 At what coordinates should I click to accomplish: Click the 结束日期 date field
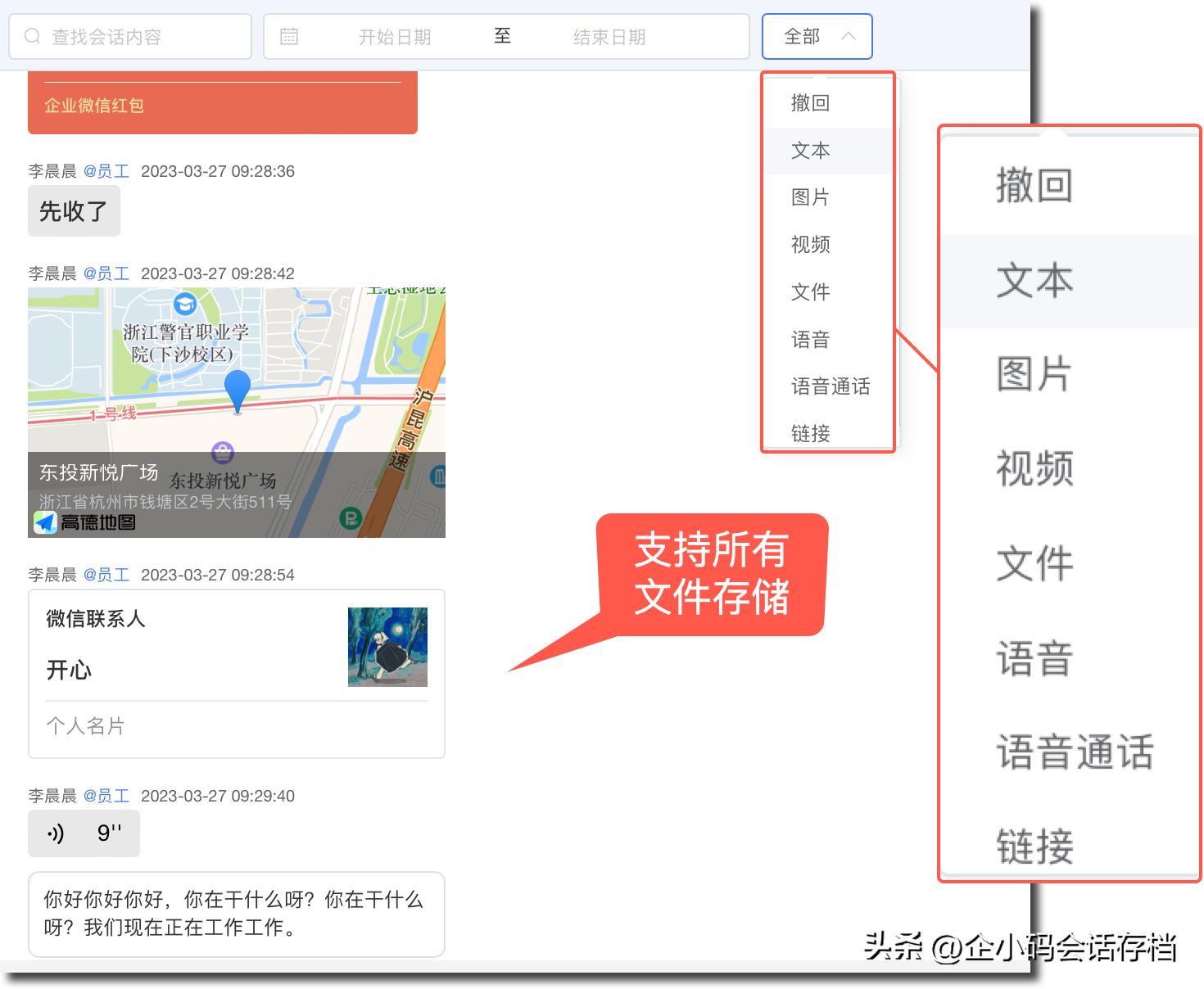click(609, 36)
